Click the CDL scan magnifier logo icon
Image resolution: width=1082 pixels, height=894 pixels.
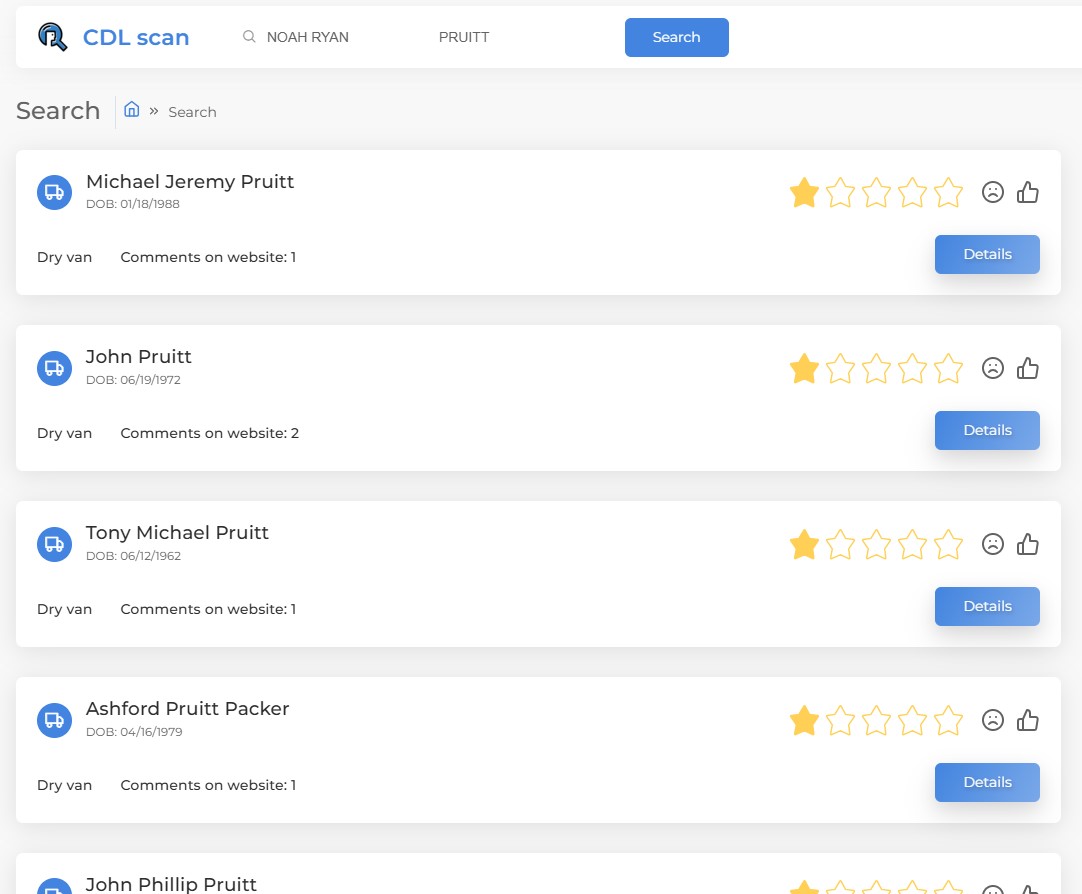[52, 37]
